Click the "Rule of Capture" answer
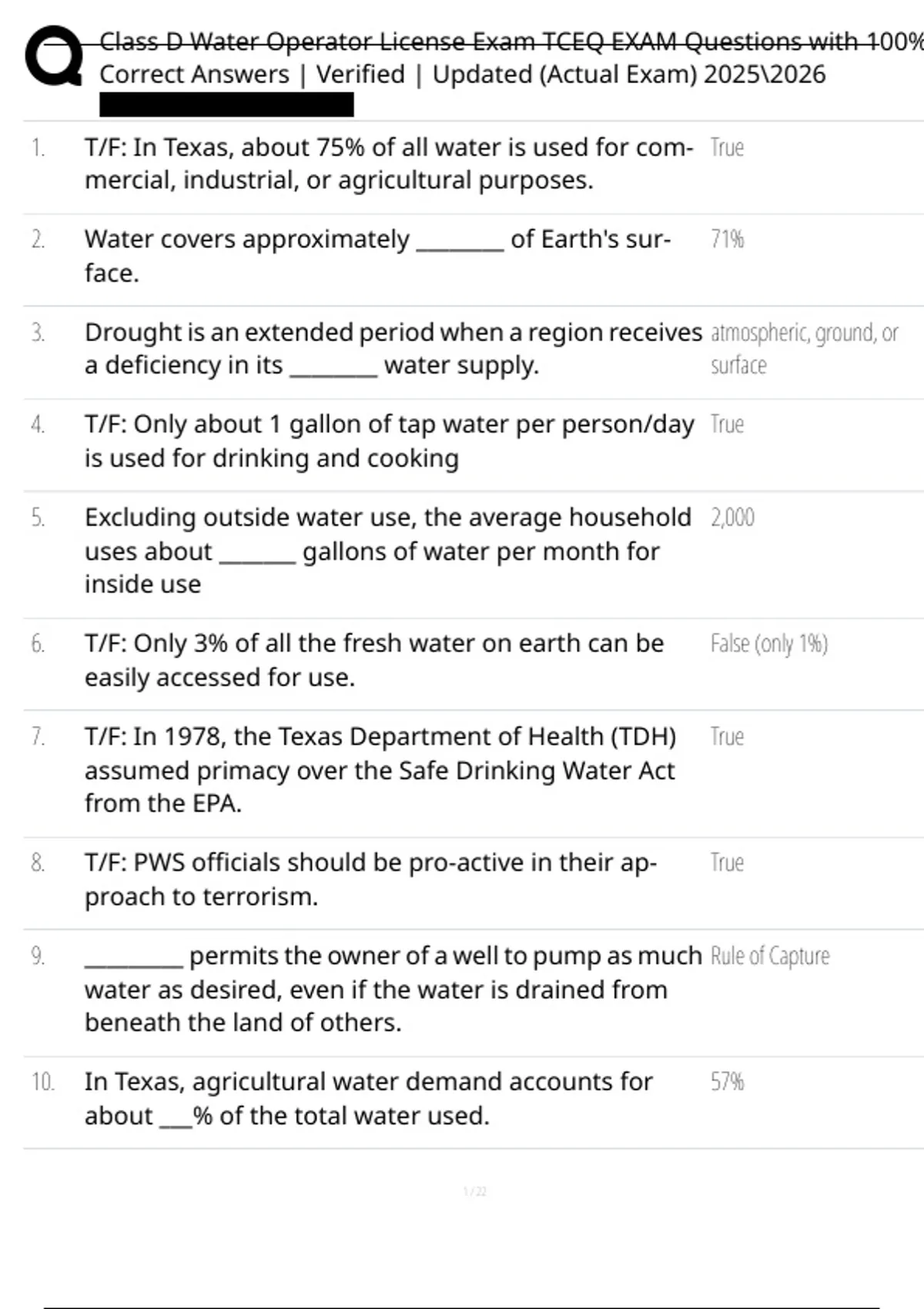Image resolution: width=924 pixels, height=1309 pixels. pos(769,956)
